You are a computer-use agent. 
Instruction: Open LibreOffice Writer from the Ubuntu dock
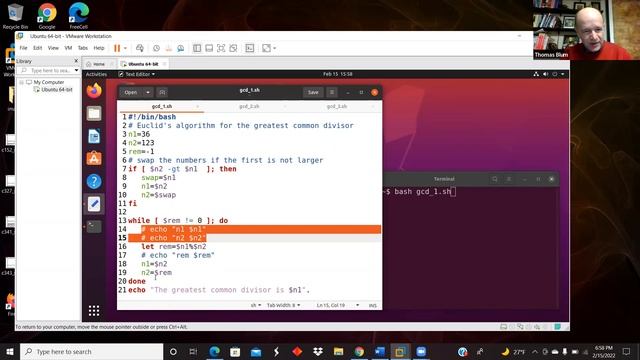pyautogui.click(x=94, y=136)
